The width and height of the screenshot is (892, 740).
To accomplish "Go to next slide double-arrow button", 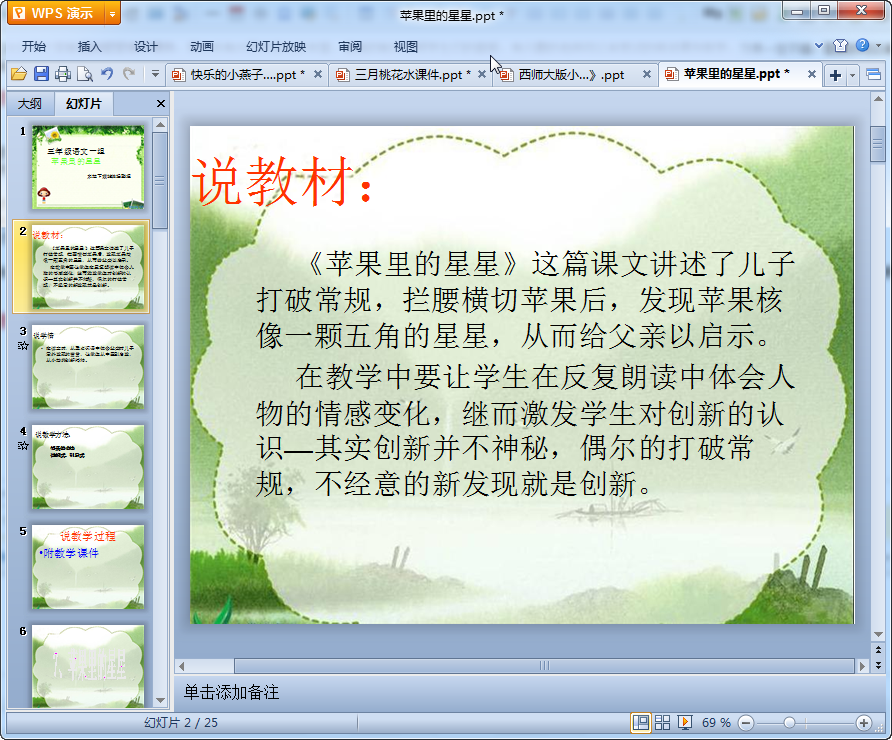I will coord(878,664).
